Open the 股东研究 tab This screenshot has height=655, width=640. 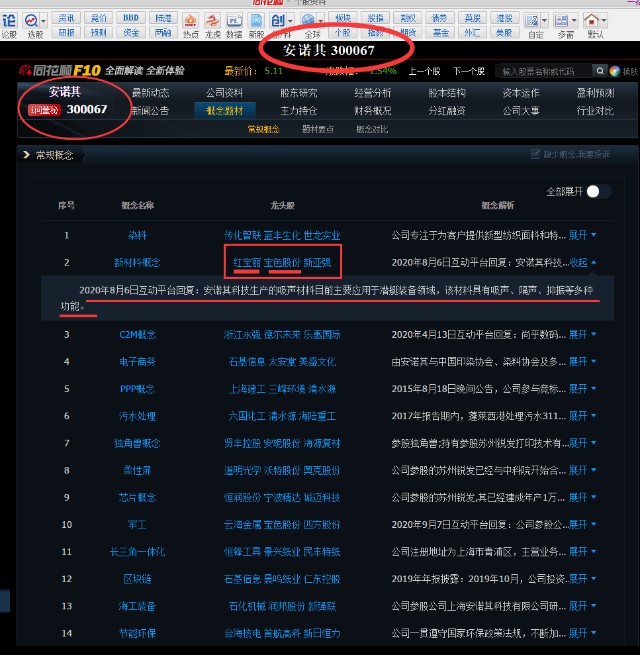pos(299,93)
